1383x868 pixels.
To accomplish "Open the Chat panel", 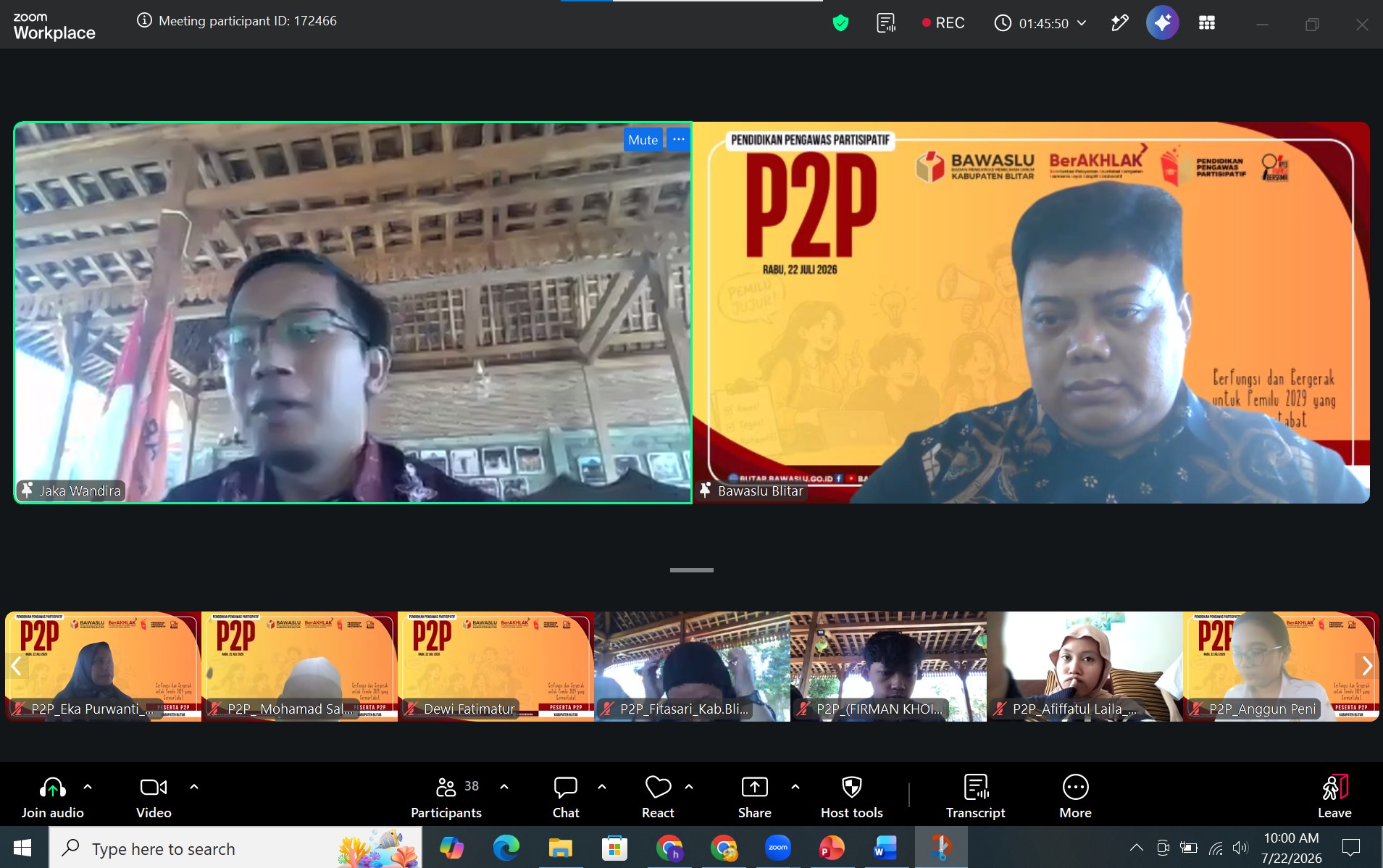I will coord(566,797).
